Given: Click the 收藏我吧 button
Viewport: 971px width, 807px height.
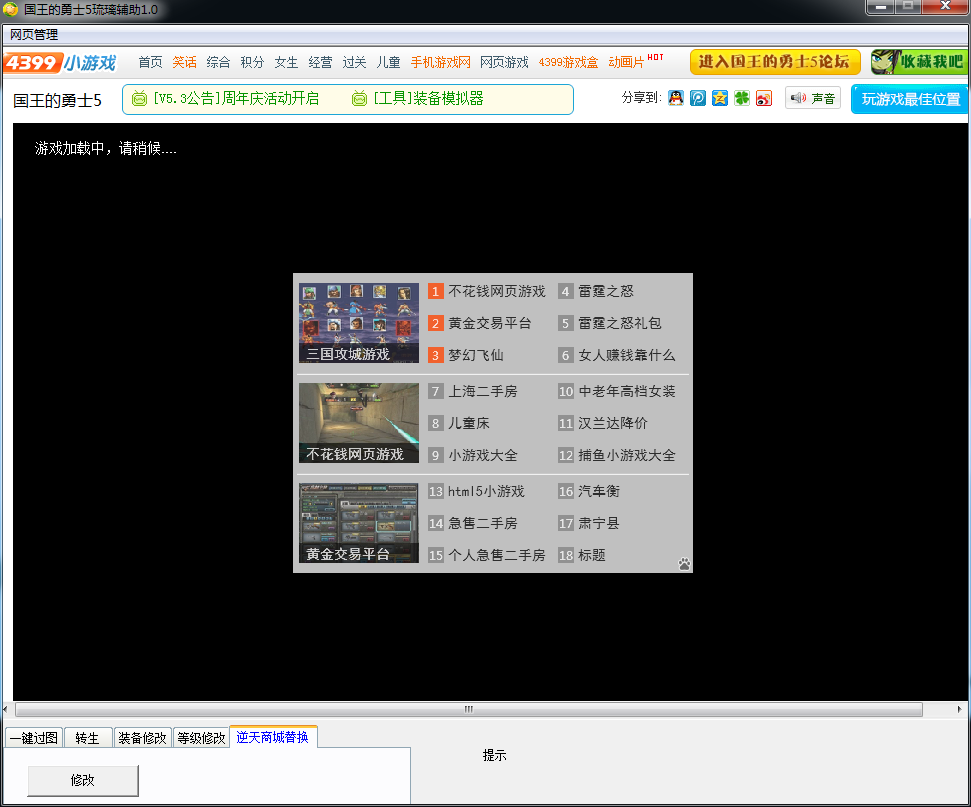Looking at the screenshot, I should (919, 62).
